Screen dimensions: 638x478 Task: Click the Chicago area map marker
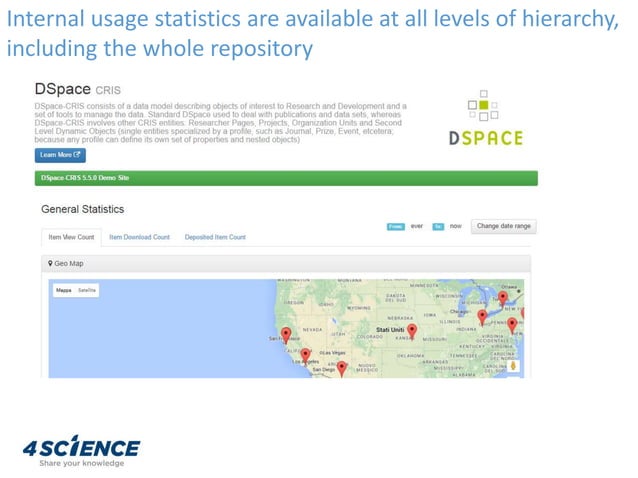(x=482, y=317)
